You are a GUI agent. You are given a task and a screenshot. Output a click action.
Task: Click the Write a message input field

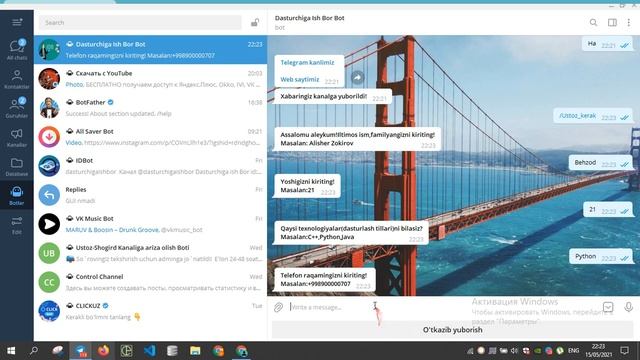443,307
